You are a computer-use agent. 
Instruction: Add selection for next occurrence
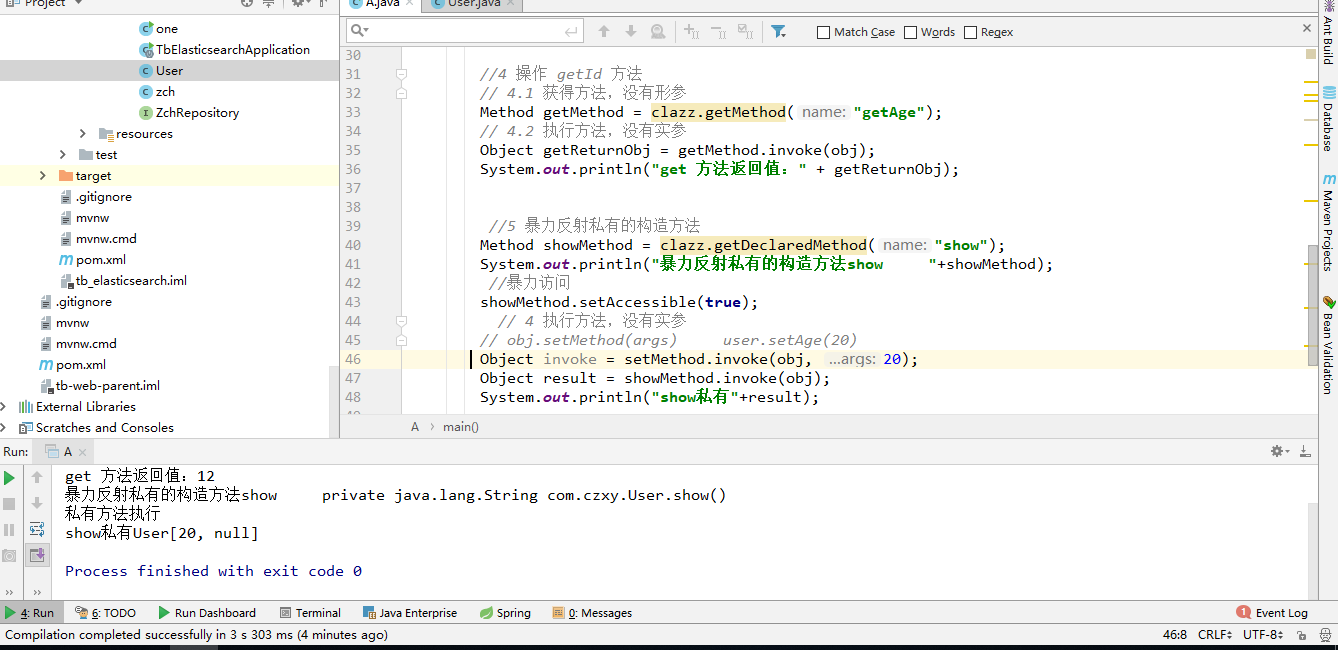click(692, 32)
